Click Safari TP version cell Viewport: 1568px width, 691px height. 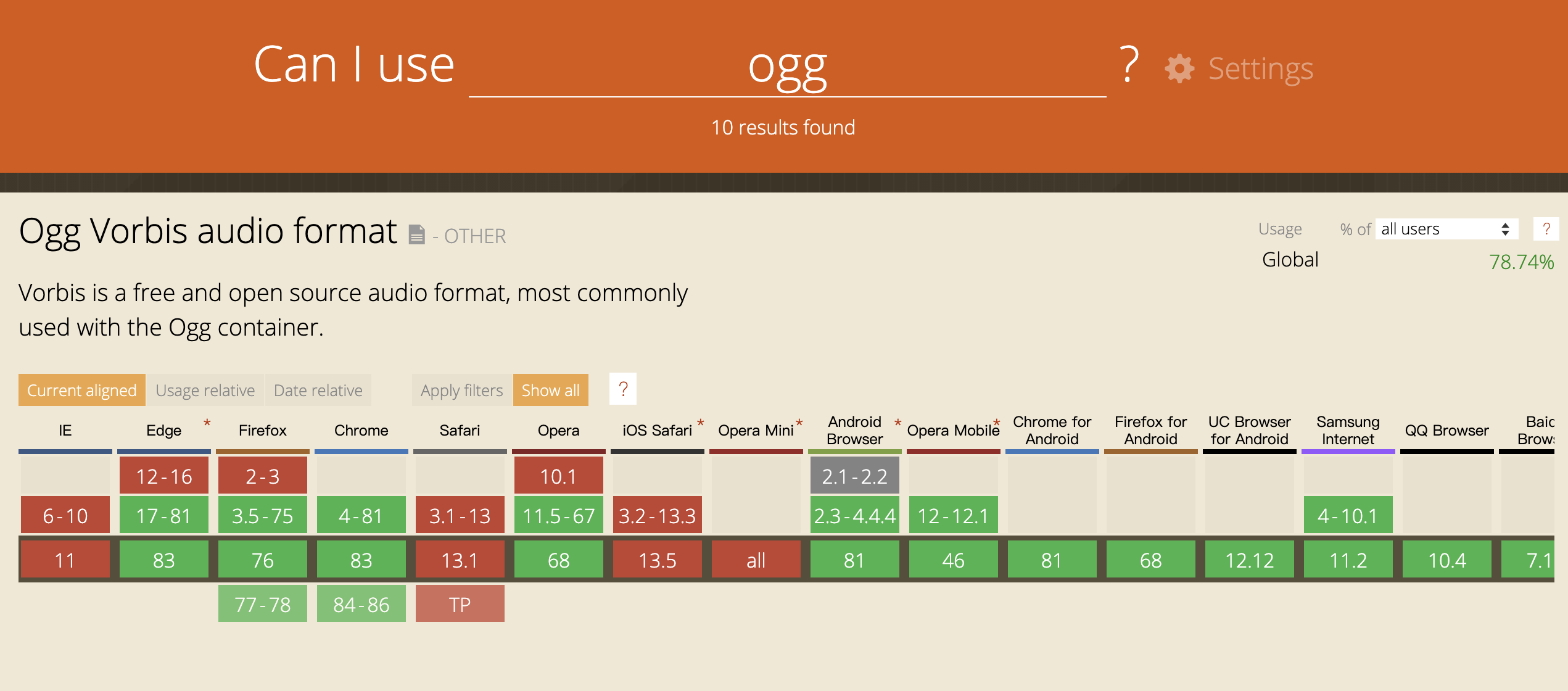[x=460, y=604]
